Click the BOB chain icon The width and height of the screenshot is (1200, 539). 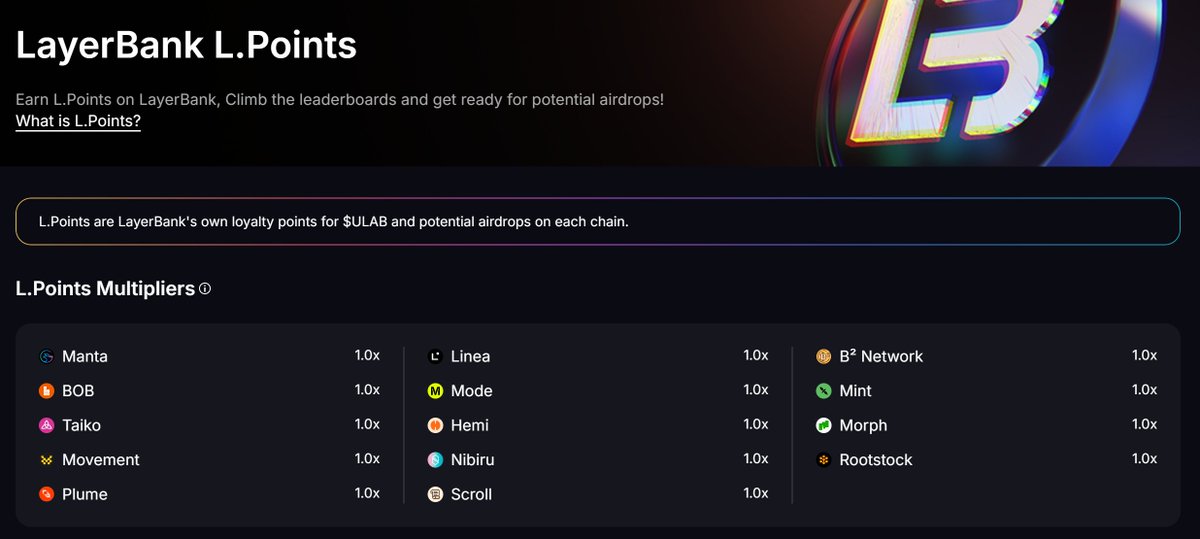(46, 391)
